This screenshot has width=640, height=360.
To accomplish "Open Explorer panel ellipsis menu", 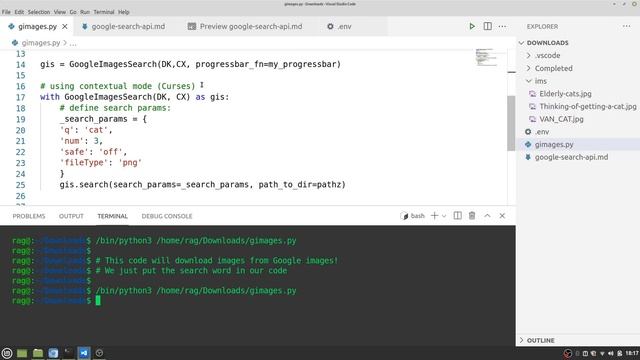I will point(627,26).
